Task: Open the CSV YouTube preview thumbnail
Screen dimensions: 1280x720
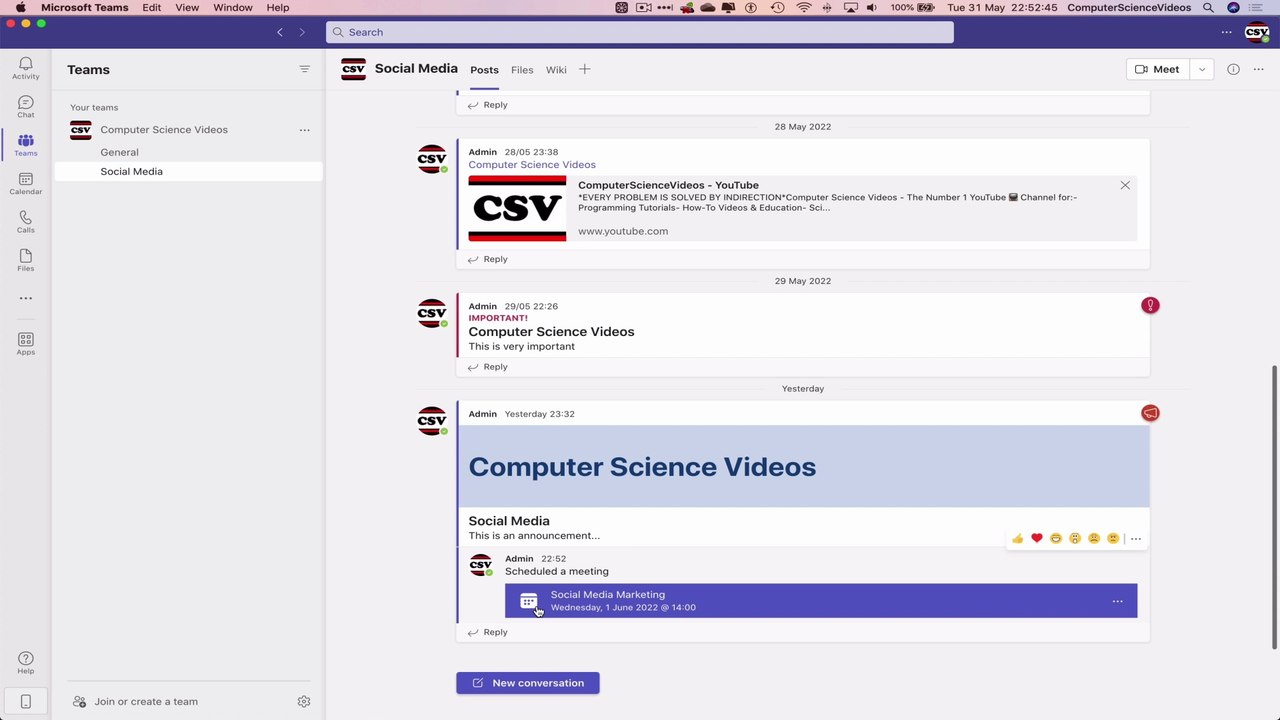Action: tap(517, 209)
